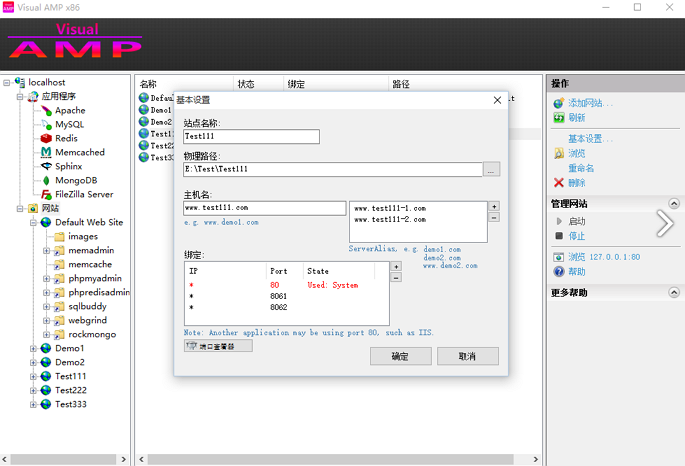Image resolution: width=685 pixels, height=466 pixels.
Task: Expand the Test111 site node
Action: tap(33, 376)
